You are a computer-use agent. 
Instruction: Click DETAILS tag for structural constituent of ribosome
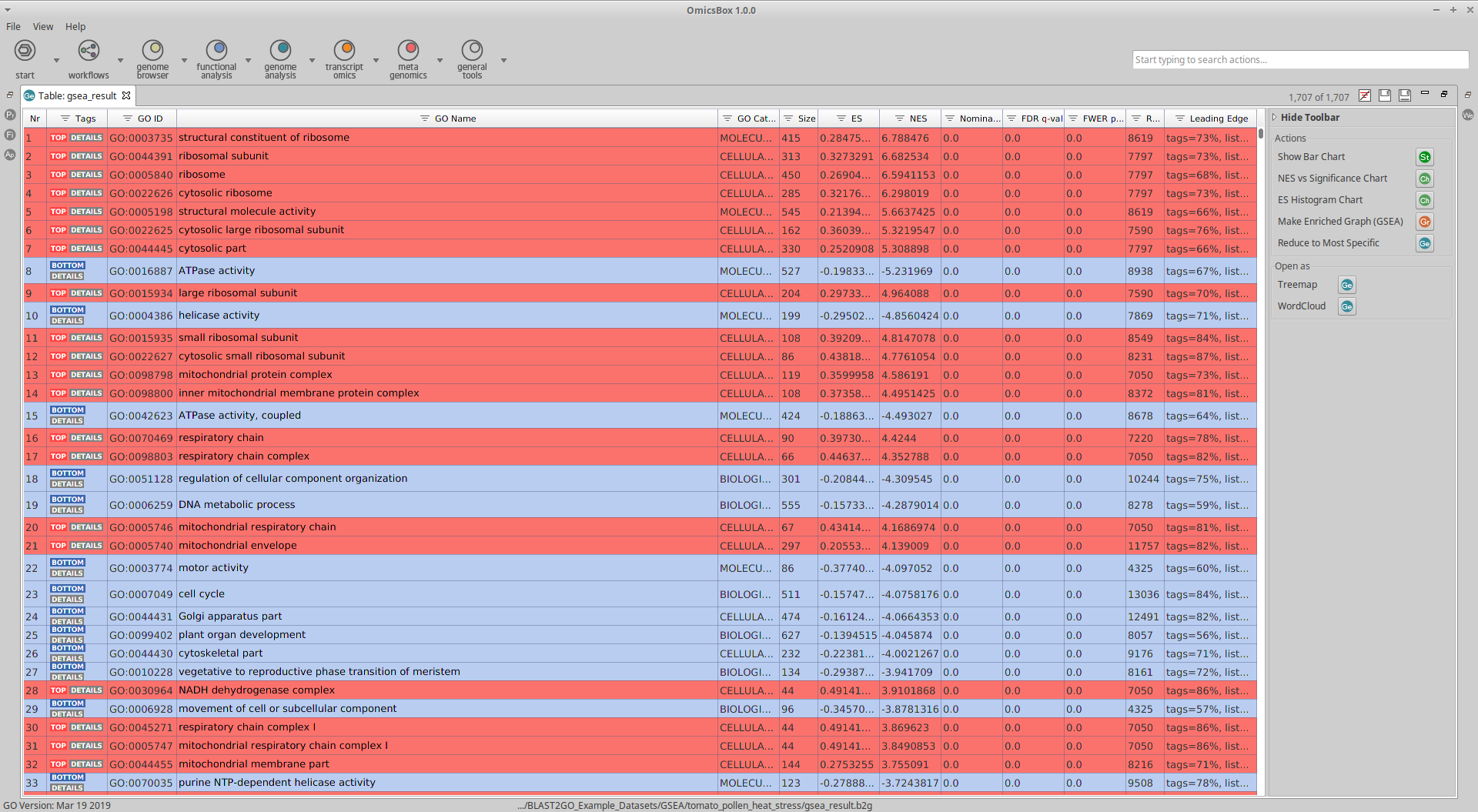[x=86, y=138]
